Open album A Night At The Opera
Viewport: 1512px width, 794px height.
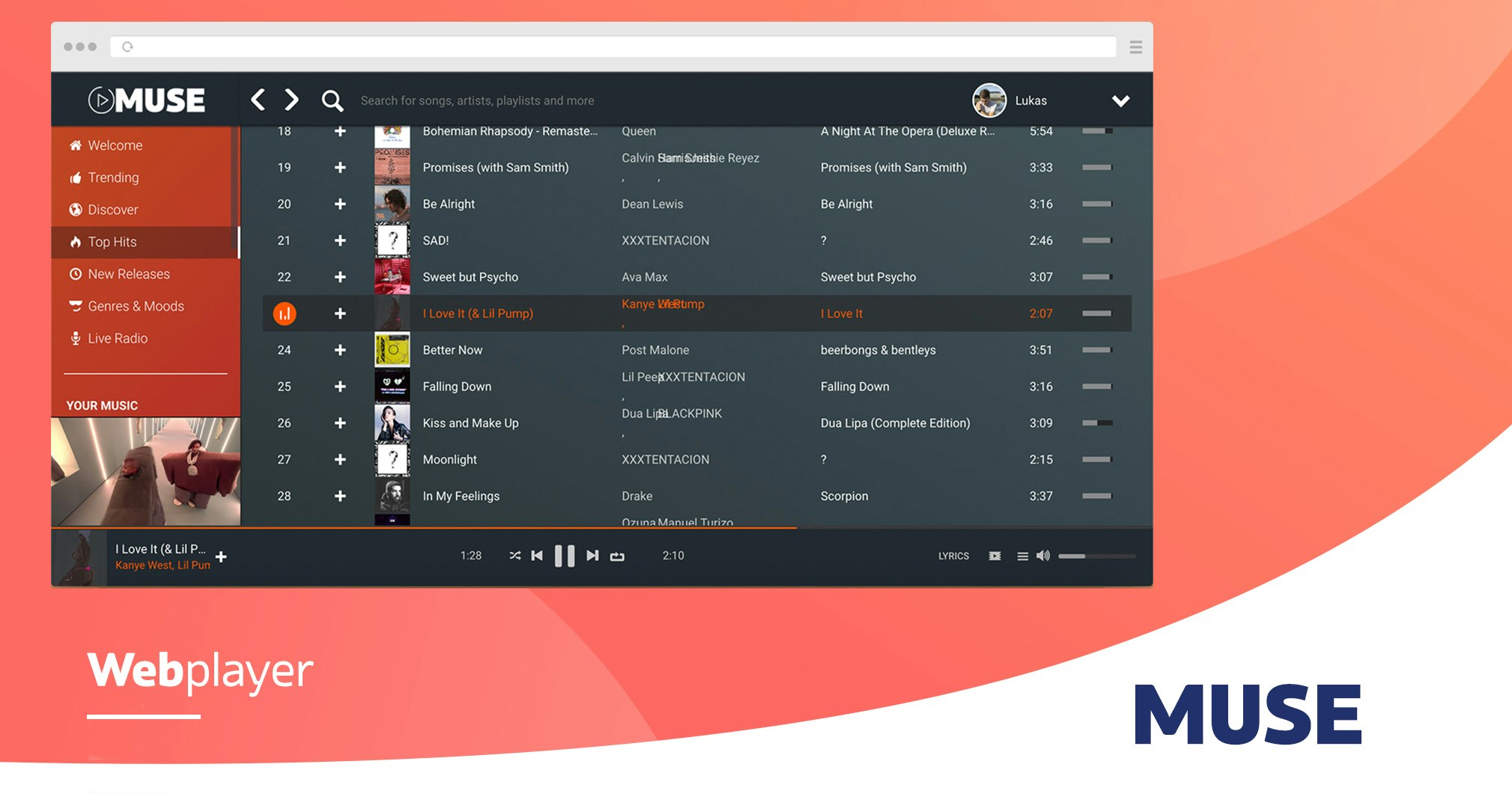tap(908, 131)
